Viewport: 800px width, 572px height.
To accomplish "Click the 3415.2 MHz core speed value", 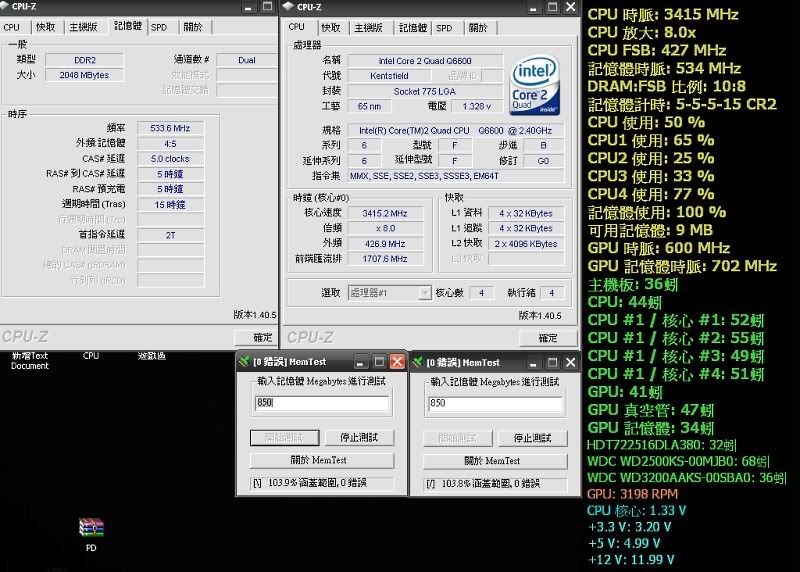I will (385, 213).
